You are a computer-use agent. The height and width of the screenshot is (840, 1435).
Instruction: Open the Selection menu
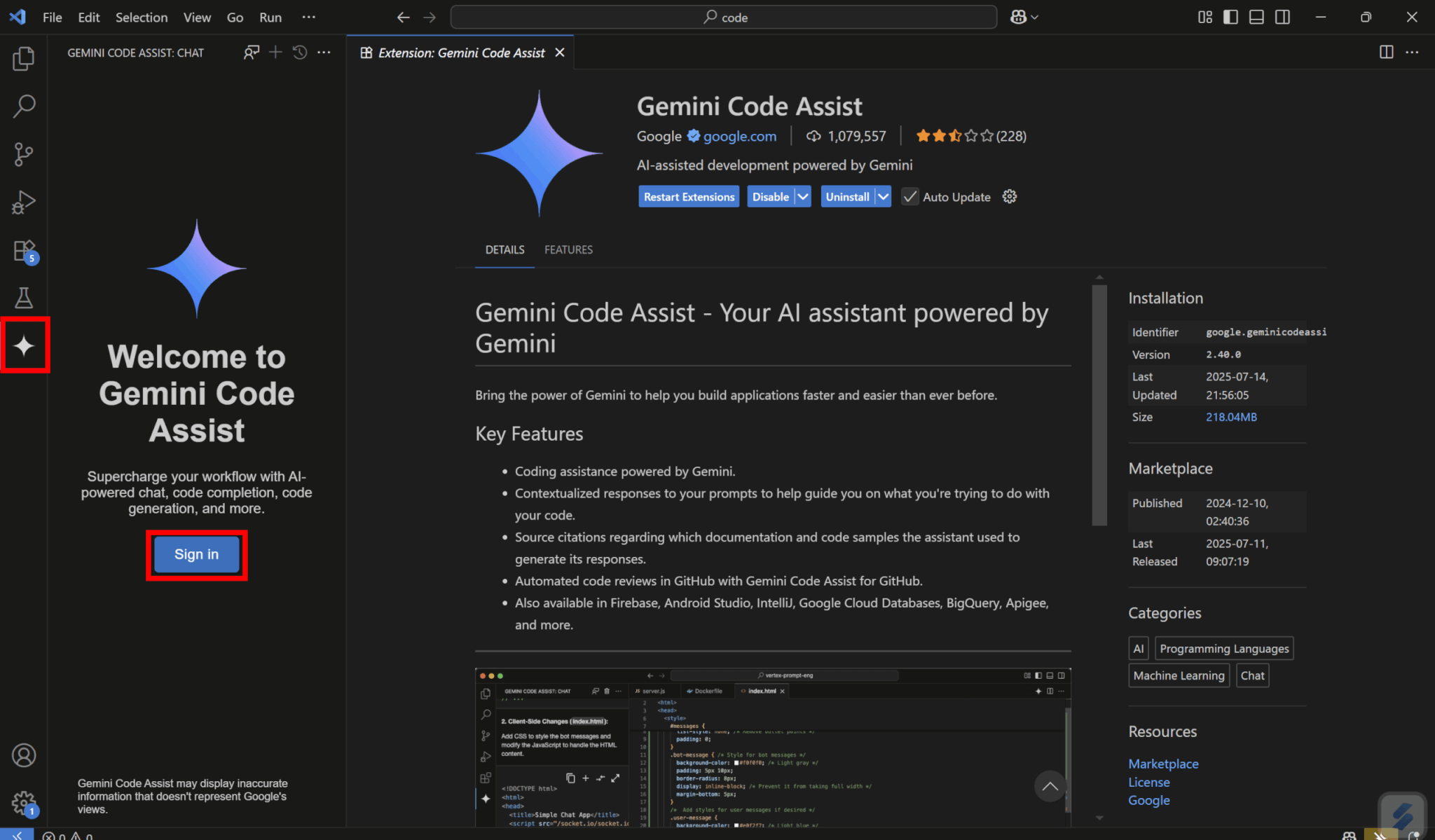coord(142,18)
